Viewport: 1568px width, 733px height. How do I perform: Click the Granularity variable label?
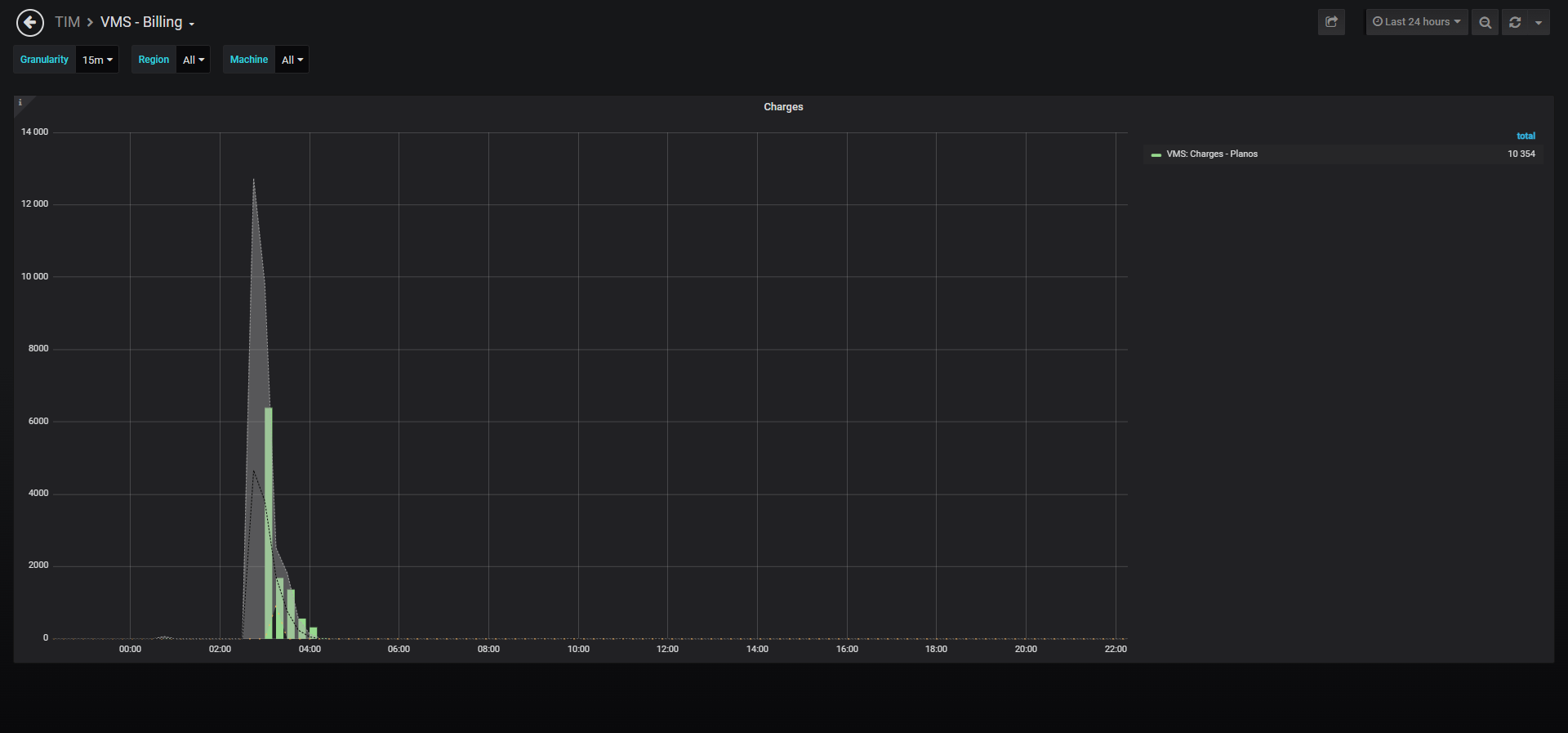pos(44,60)
